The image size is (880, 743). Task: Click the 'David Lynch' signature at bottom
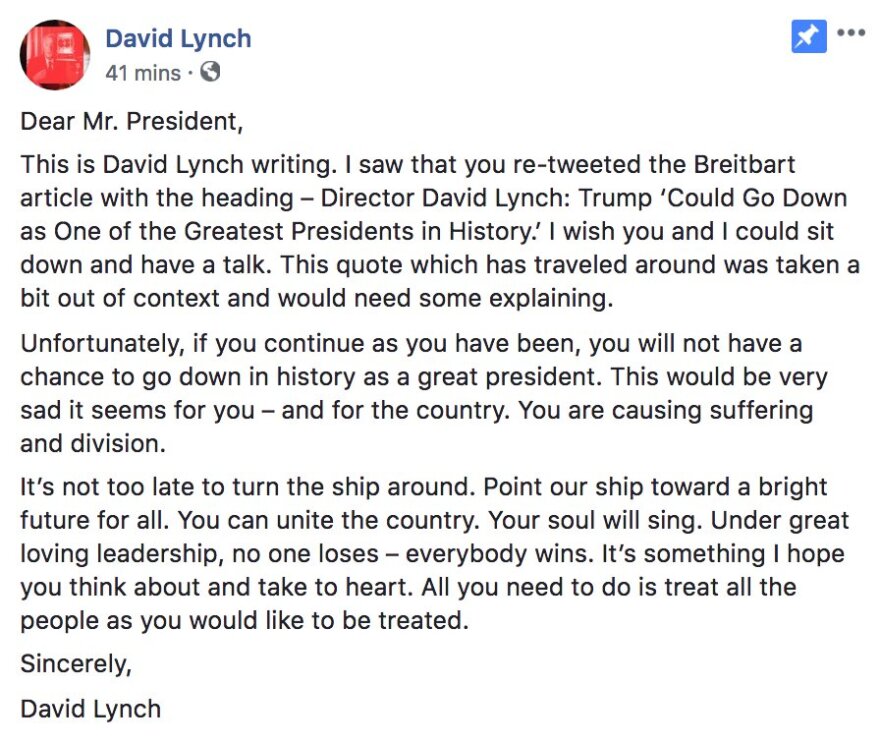[x=90, y=710]
